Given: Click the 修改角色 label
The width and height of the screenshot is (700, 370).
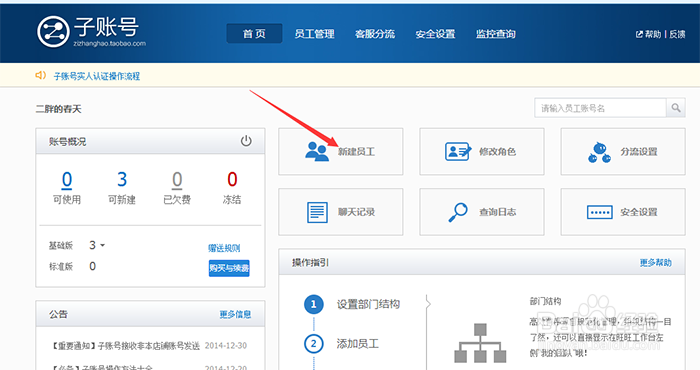Looking at the screenshot, I should coord(497,152).
